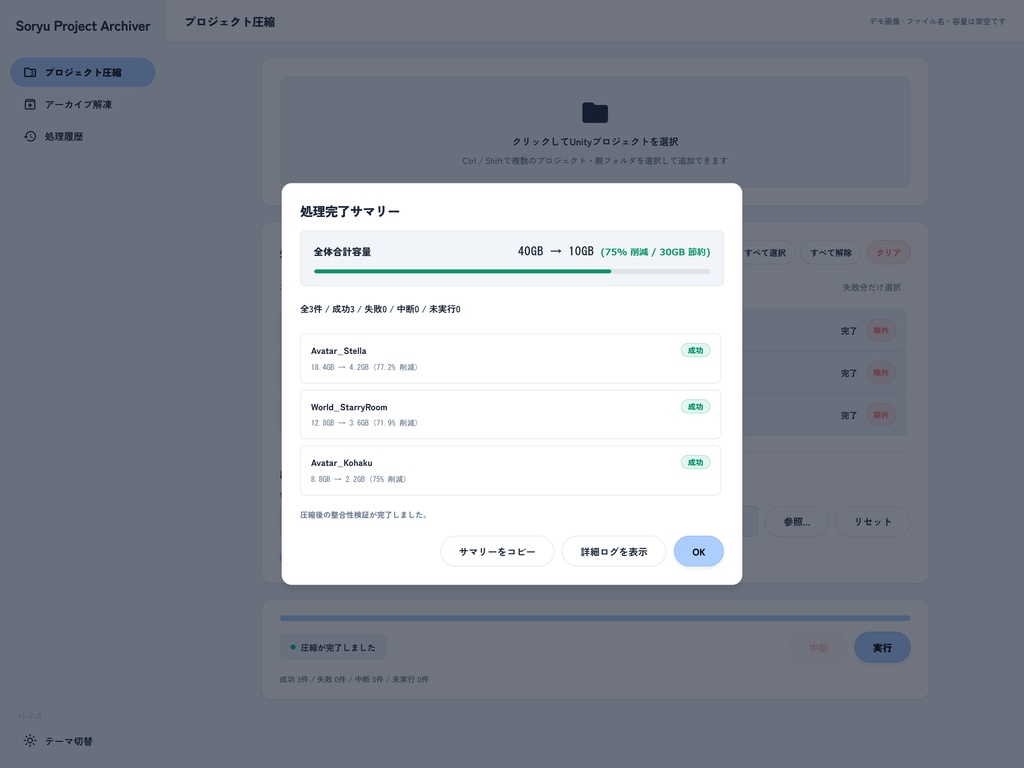The image size is (1024, 768).
Task: Click the すべて解除 button
Action: tap(831, 253)
